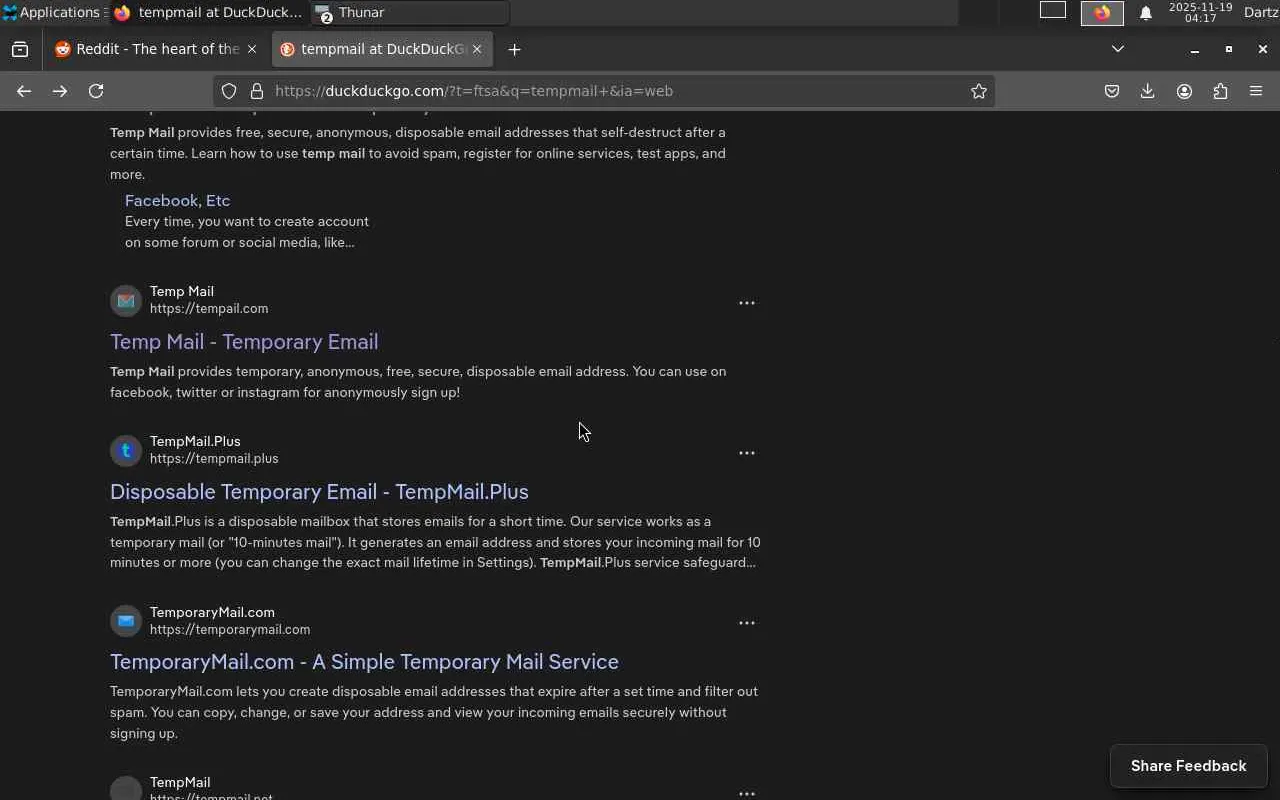Open a new browser tab
Image resolution: width=1280 pixels, height=800 pixels.
[x=514, y=49]
